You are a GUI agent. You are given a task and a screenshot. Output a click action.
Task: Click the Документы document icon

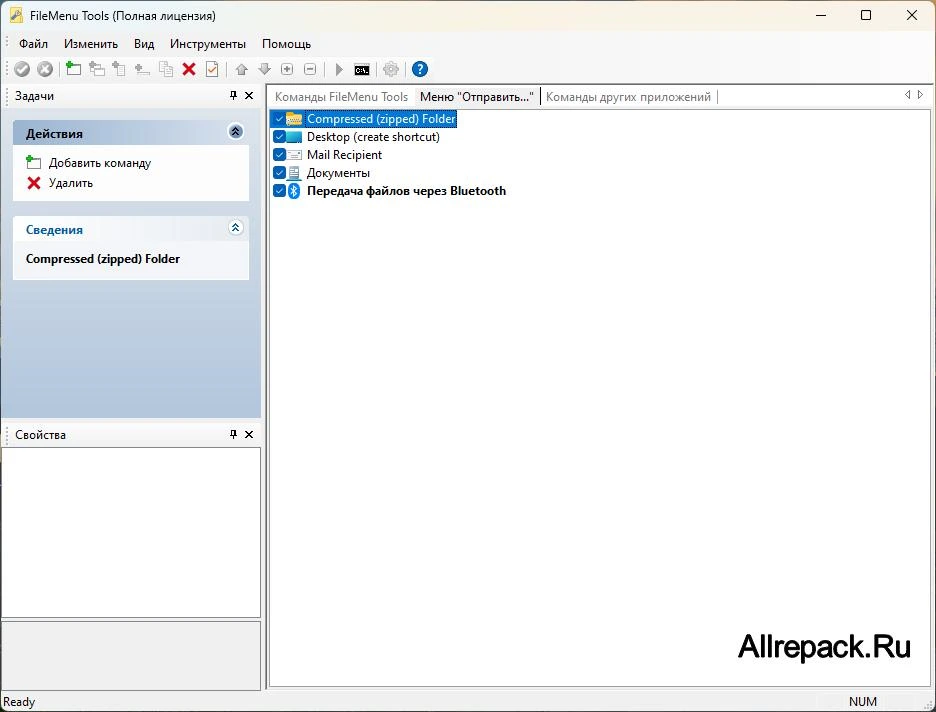pos(294,173)
